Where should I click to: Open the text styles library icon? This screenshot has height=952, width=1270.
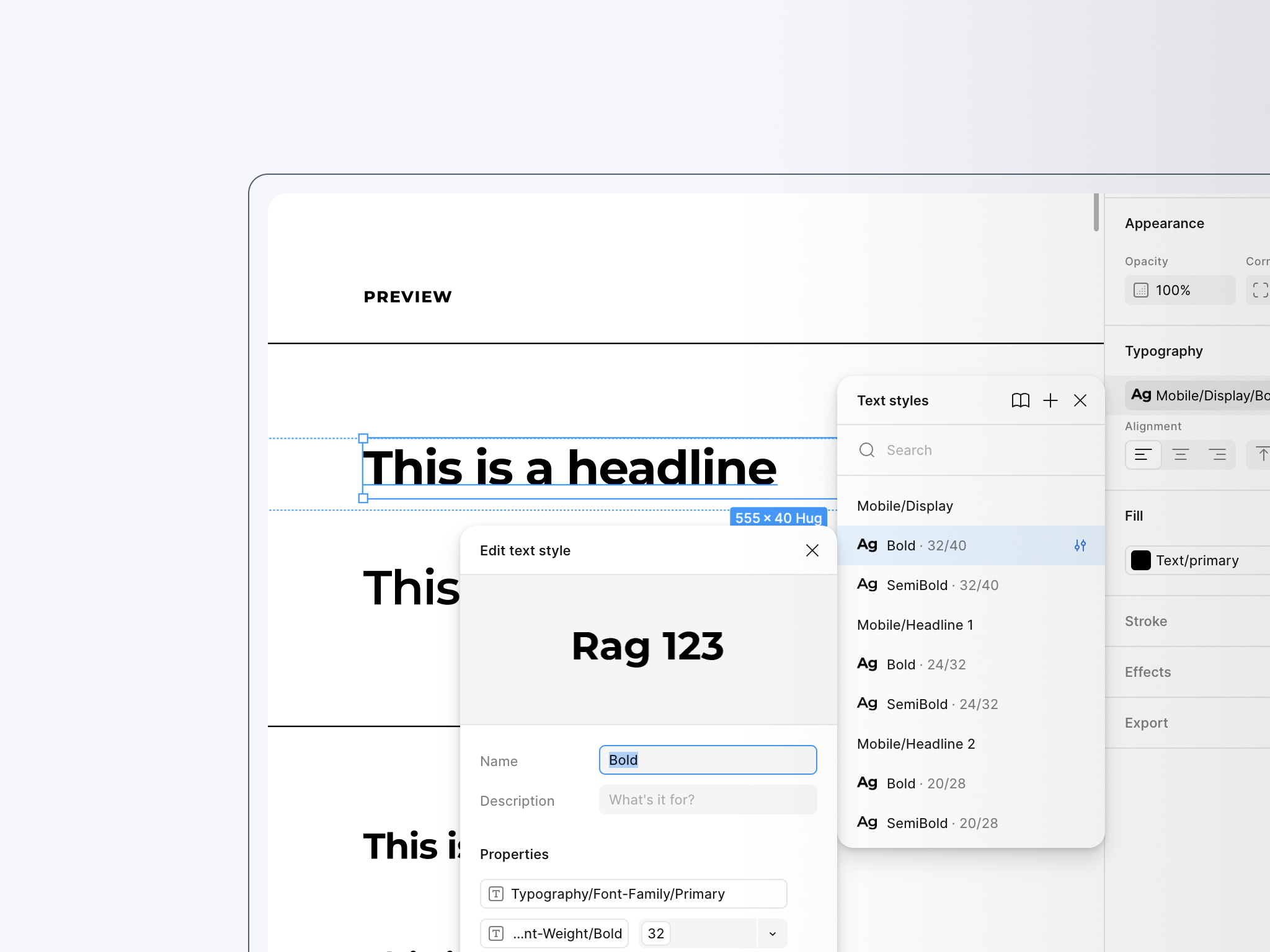click(x=1020, y=400)
